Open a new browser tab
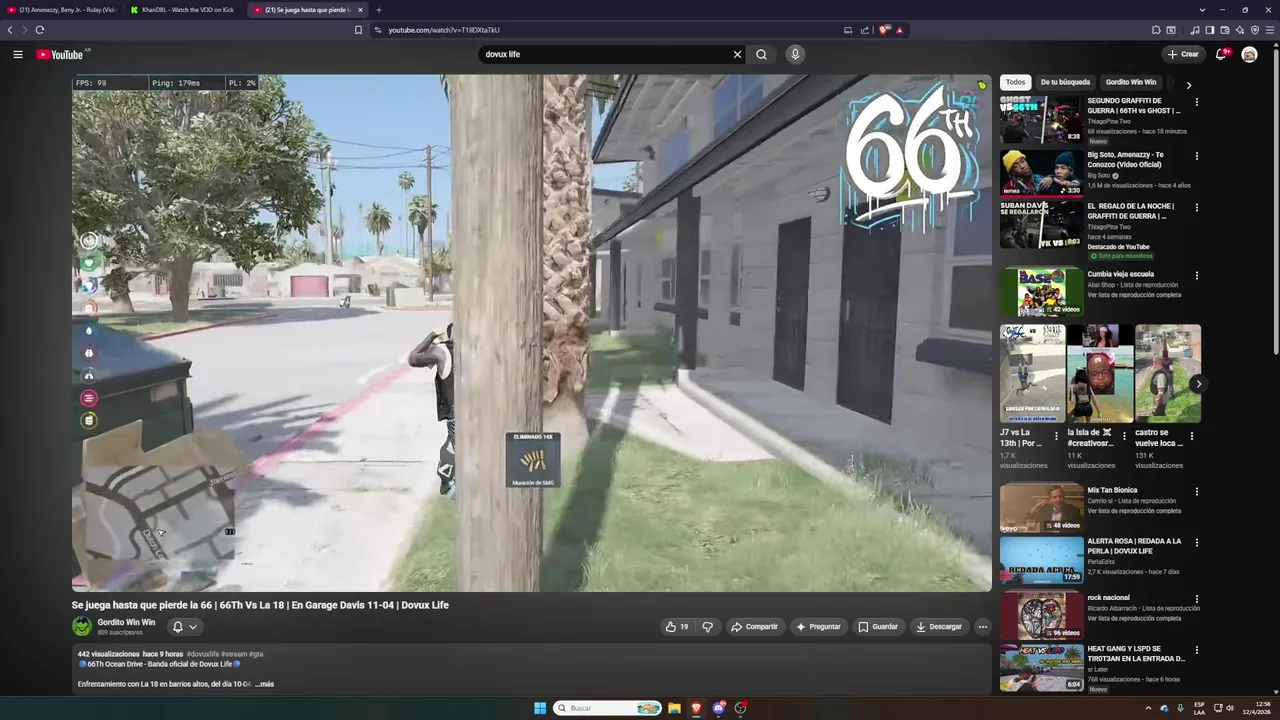1280x720 pixels. click(378, 10)
